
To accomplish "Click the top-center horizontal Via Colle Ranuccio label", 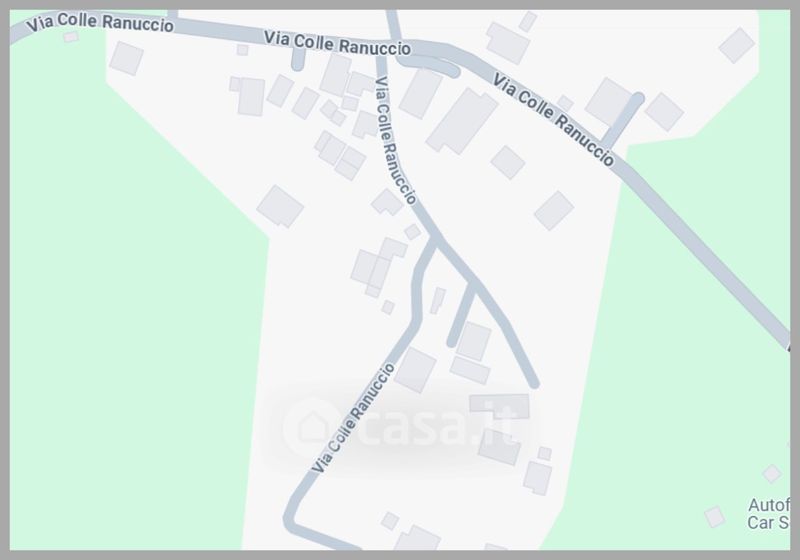I will coord(337,43).
